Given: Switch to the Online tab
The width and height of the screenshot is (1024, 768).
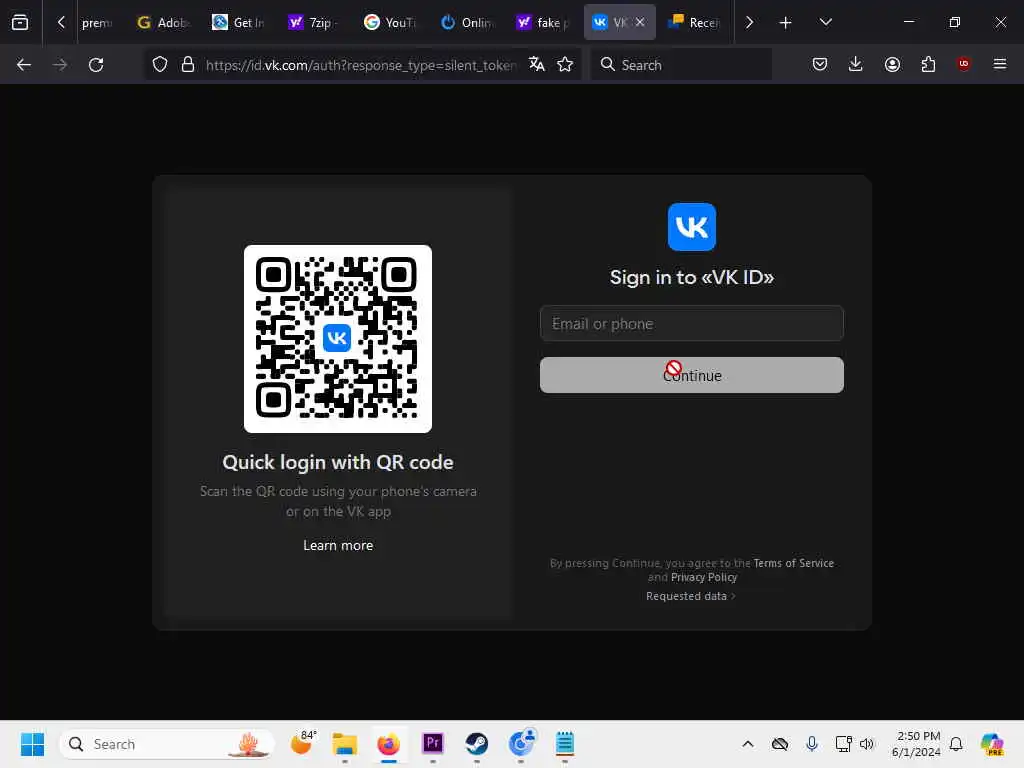Looking at the screenshot, I should click(466, 23).
